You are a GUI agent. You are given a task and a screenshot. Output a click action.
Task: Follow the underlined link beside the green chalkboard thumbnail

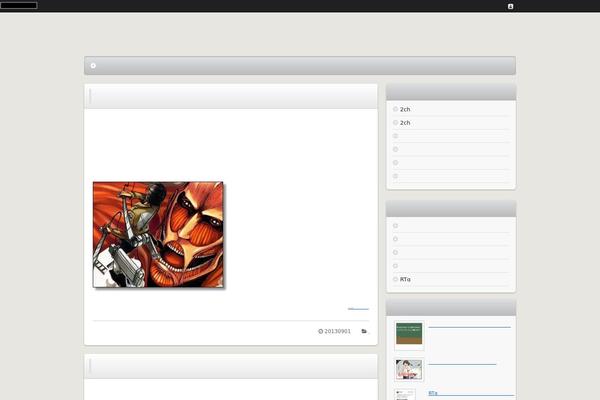pyautogui.click(x=470, y=327)
